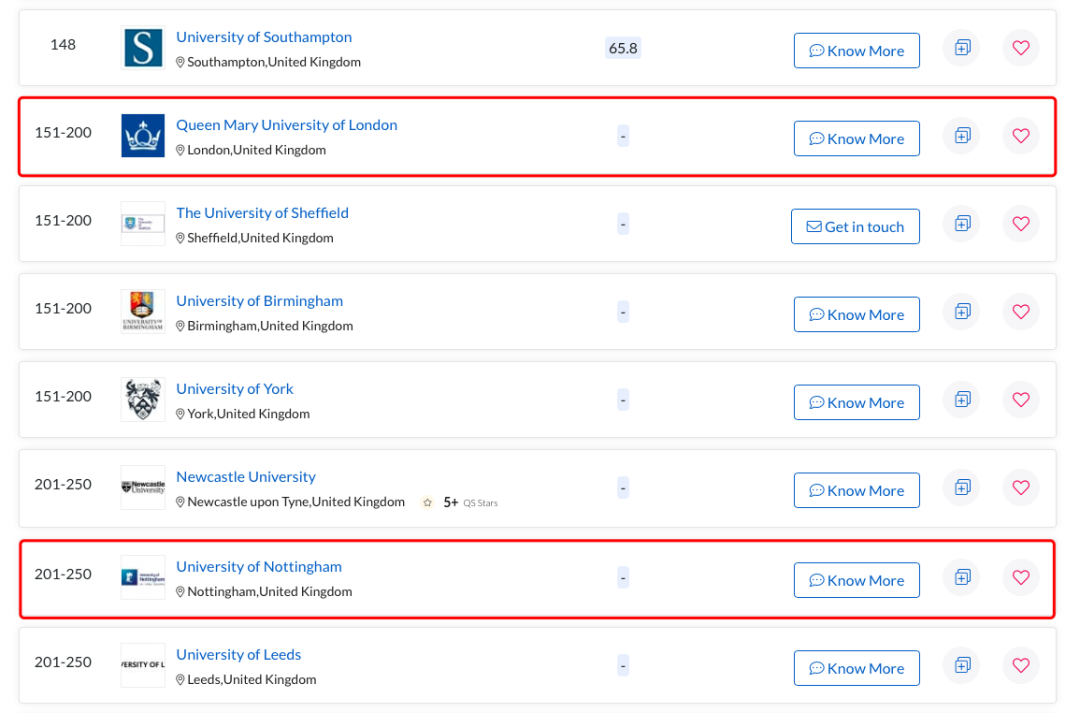This screenshot has width=1080, height=713.
Task: Add Newcastle University to compare list
Action: point(962,488)
